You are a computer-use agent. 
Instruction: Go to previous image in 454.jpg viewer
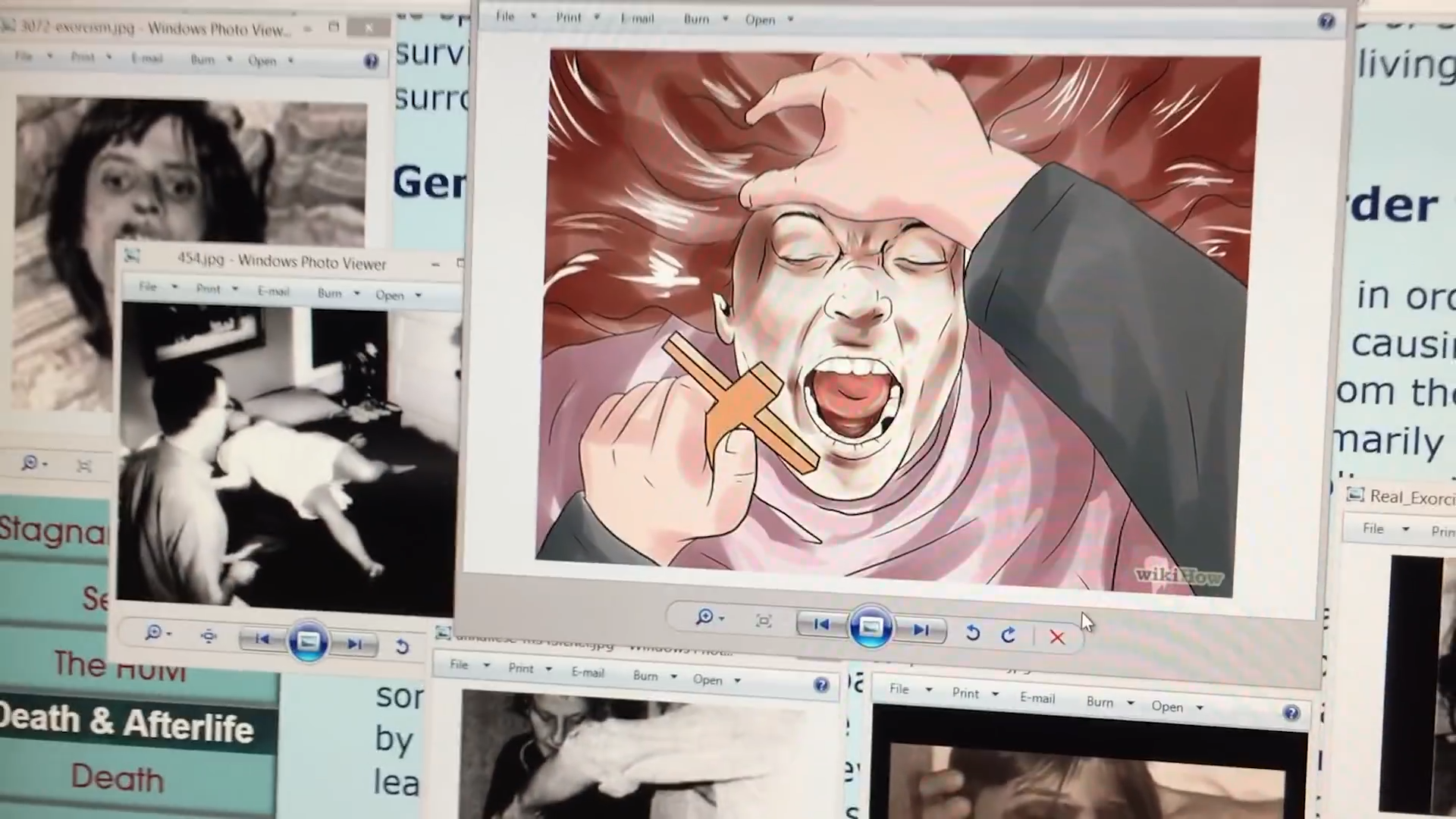click(262, 639)
